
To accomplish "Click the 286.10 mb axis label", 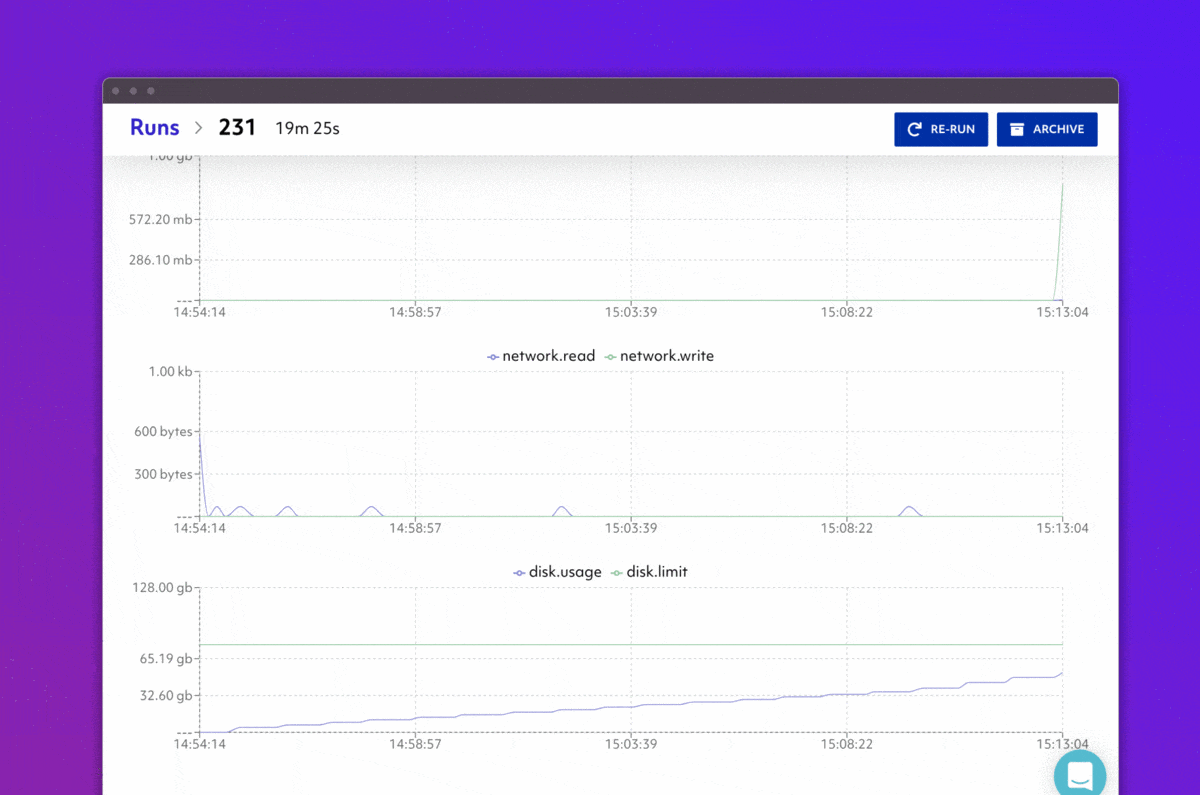I will pos(160,260).
